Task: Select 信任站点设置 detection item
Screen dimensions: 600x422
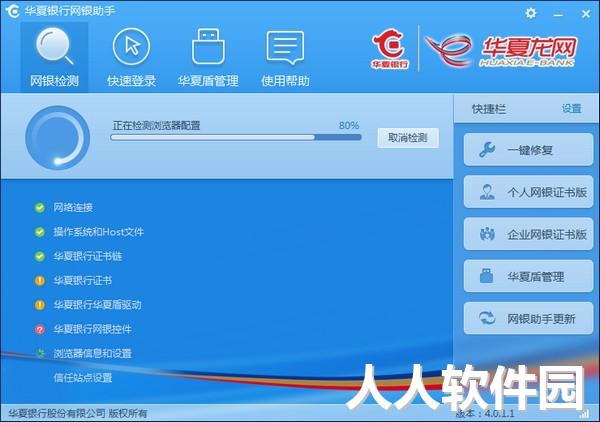Action: (x=83, y=378)
